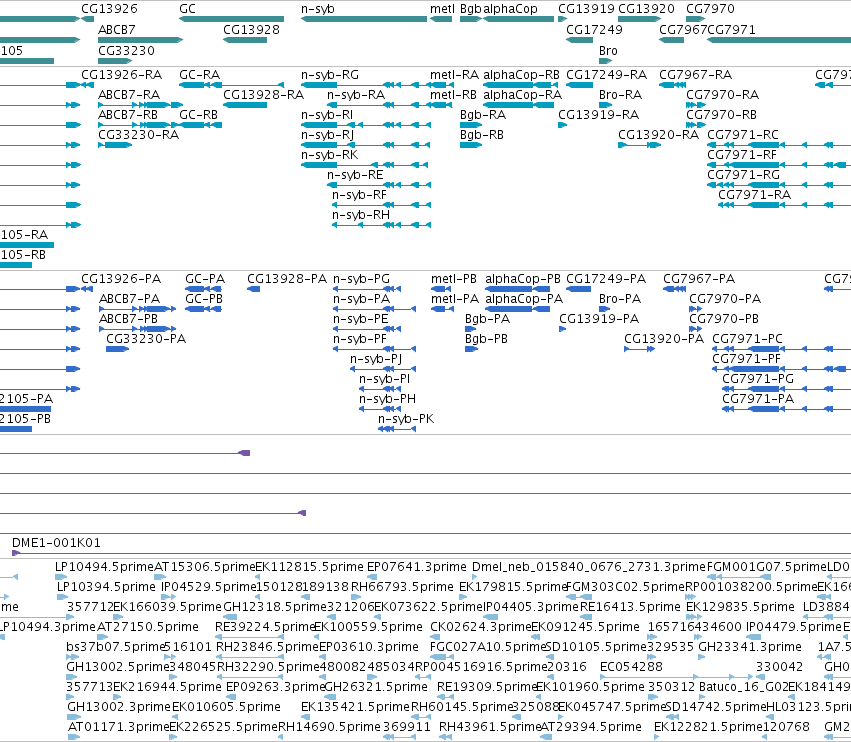Click transcript n-syb-RA
851x742 pixels.
(356, 95)
